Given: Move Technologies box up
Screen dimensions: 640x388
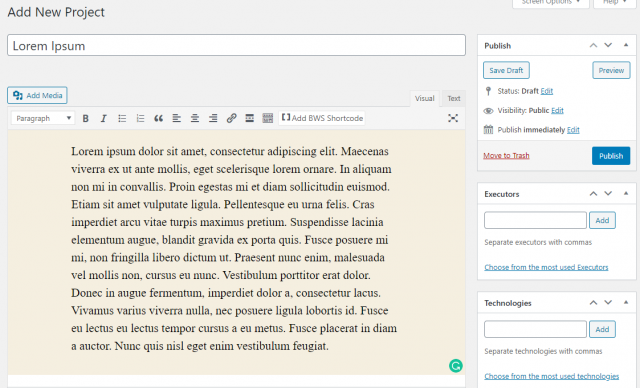Looking at the screenshot, I should coord(593,303).
